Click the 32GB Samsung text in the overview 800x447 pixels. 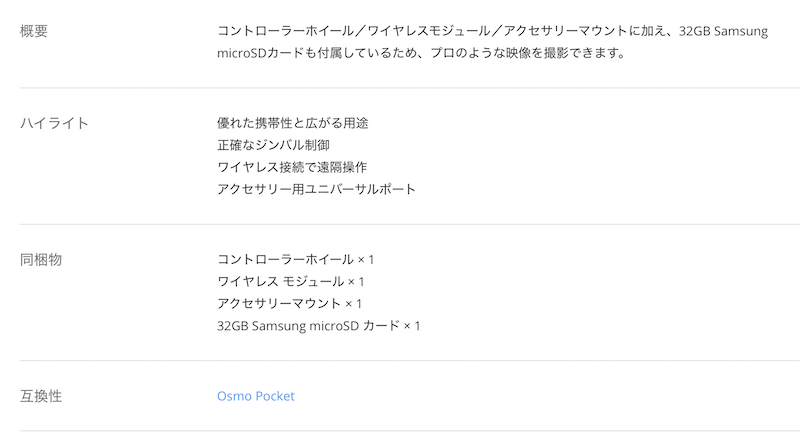[x=723, y=31]
